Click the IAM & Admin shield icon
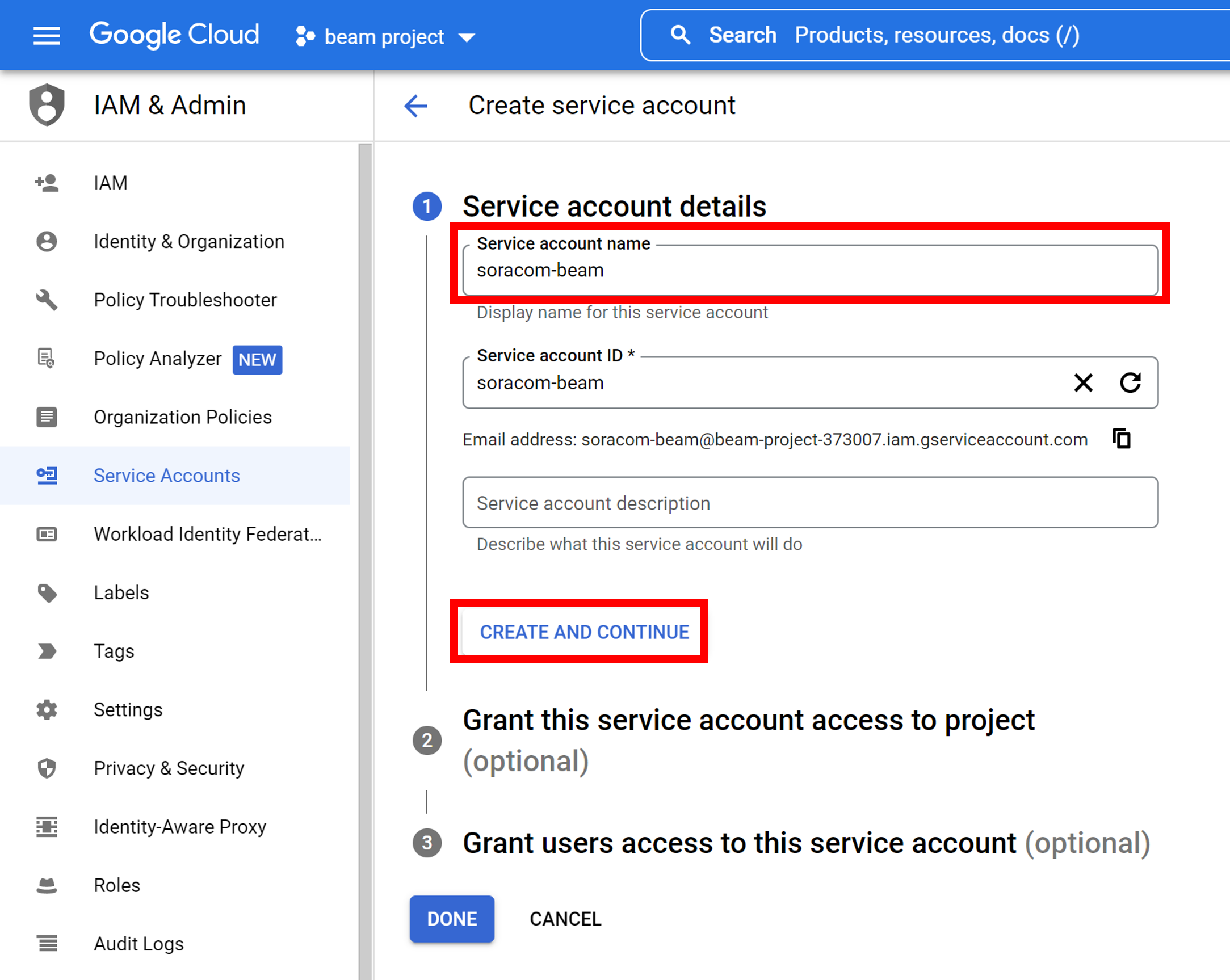1230x980 pixels. coord(46,105)
